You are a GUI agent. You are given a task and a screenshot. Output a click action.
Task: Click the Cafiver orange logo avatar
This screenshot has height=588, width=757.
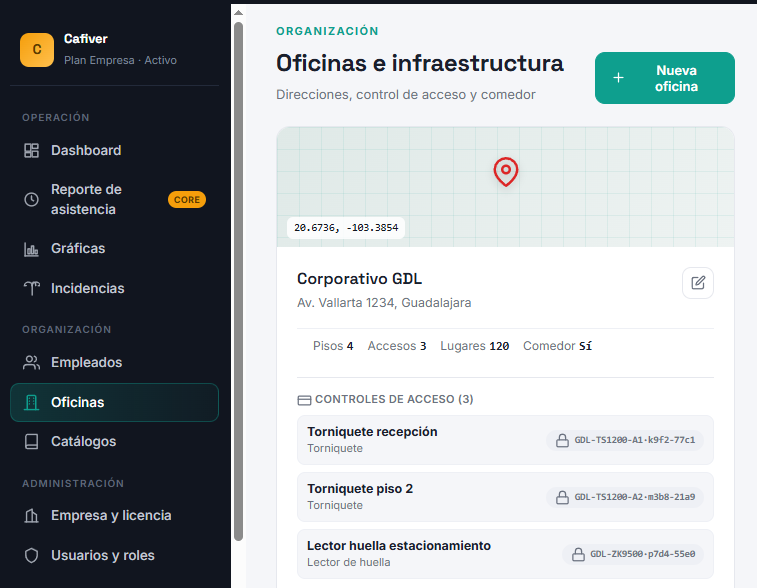point(37,50)
